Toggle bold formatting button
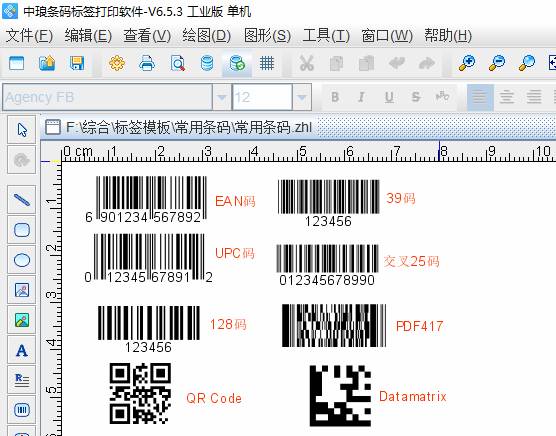Screen dimensions: 556x436 (x=335, y=97)
